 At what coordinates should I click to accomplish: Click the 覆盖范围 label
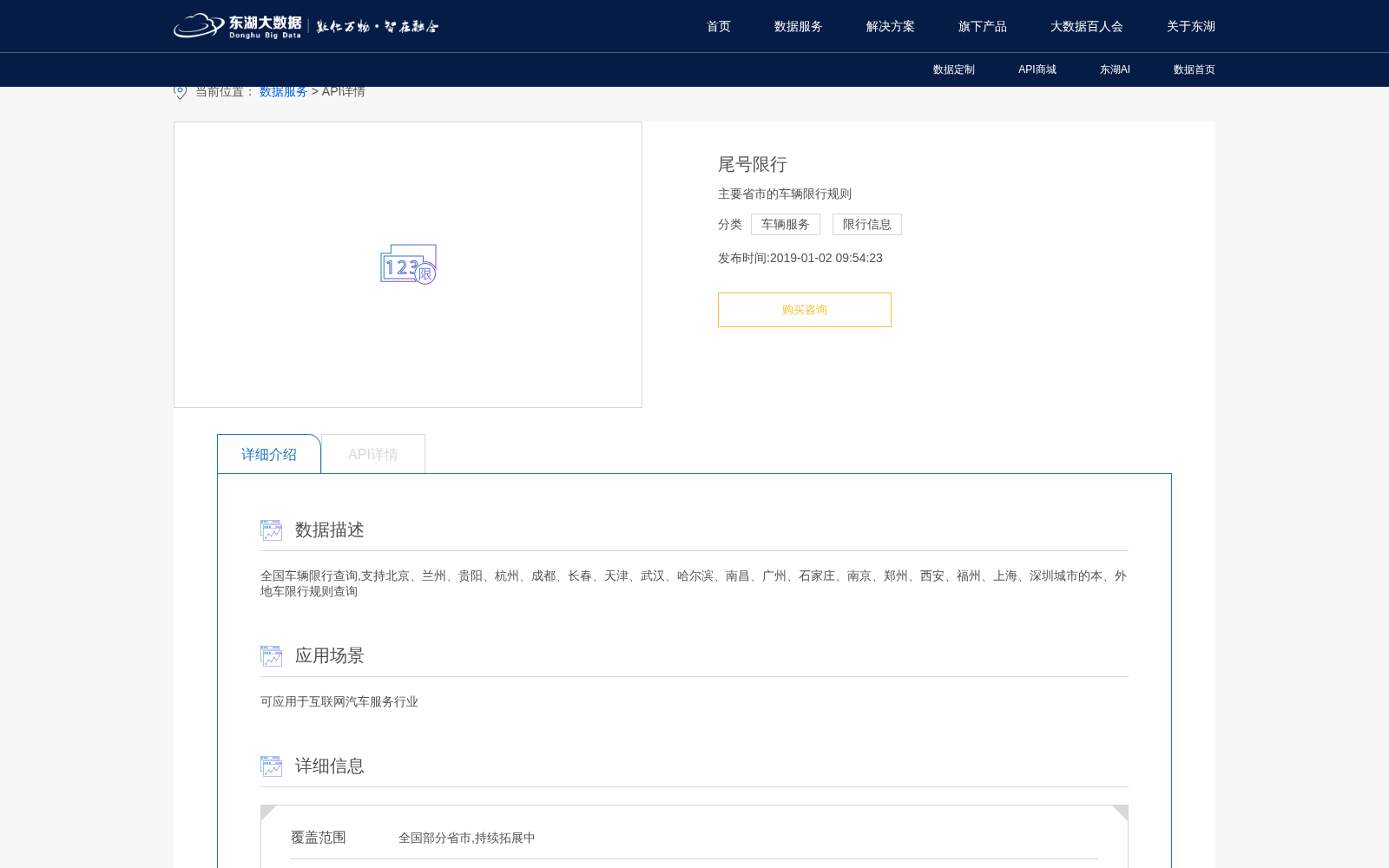tap(319, 837)
